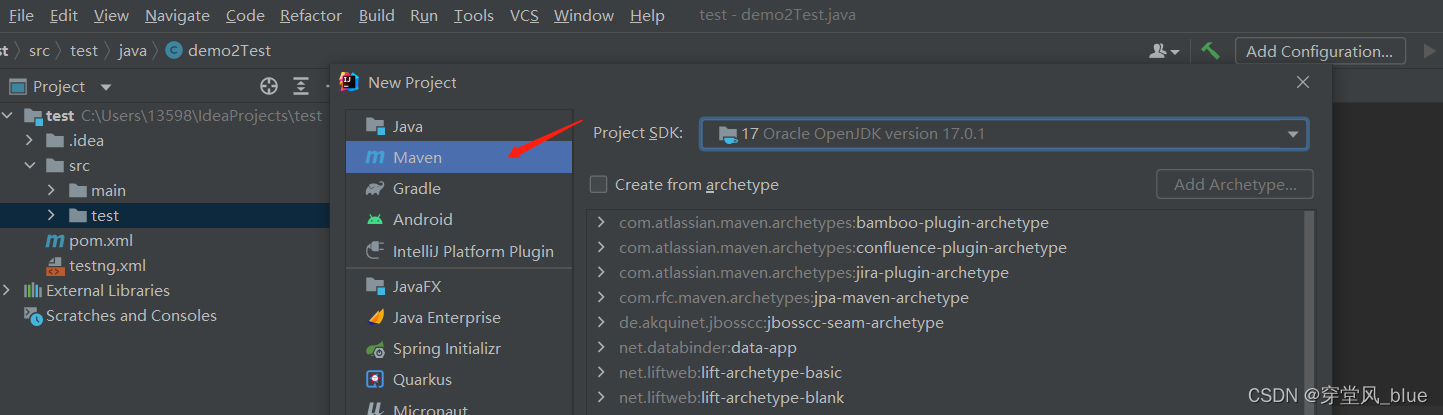The height and width of the screenshot is (415, 1443).
Task: Open the View menu
Action: (111, 15)
